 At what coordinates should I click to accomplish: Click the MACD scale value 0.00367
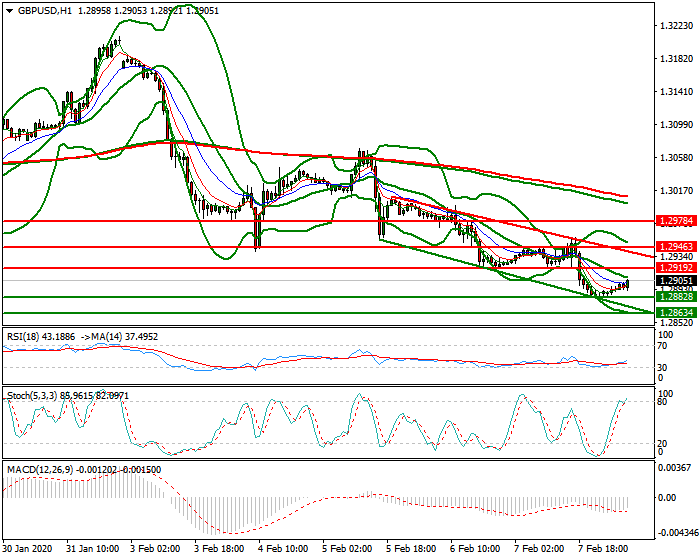coord(675,467)
